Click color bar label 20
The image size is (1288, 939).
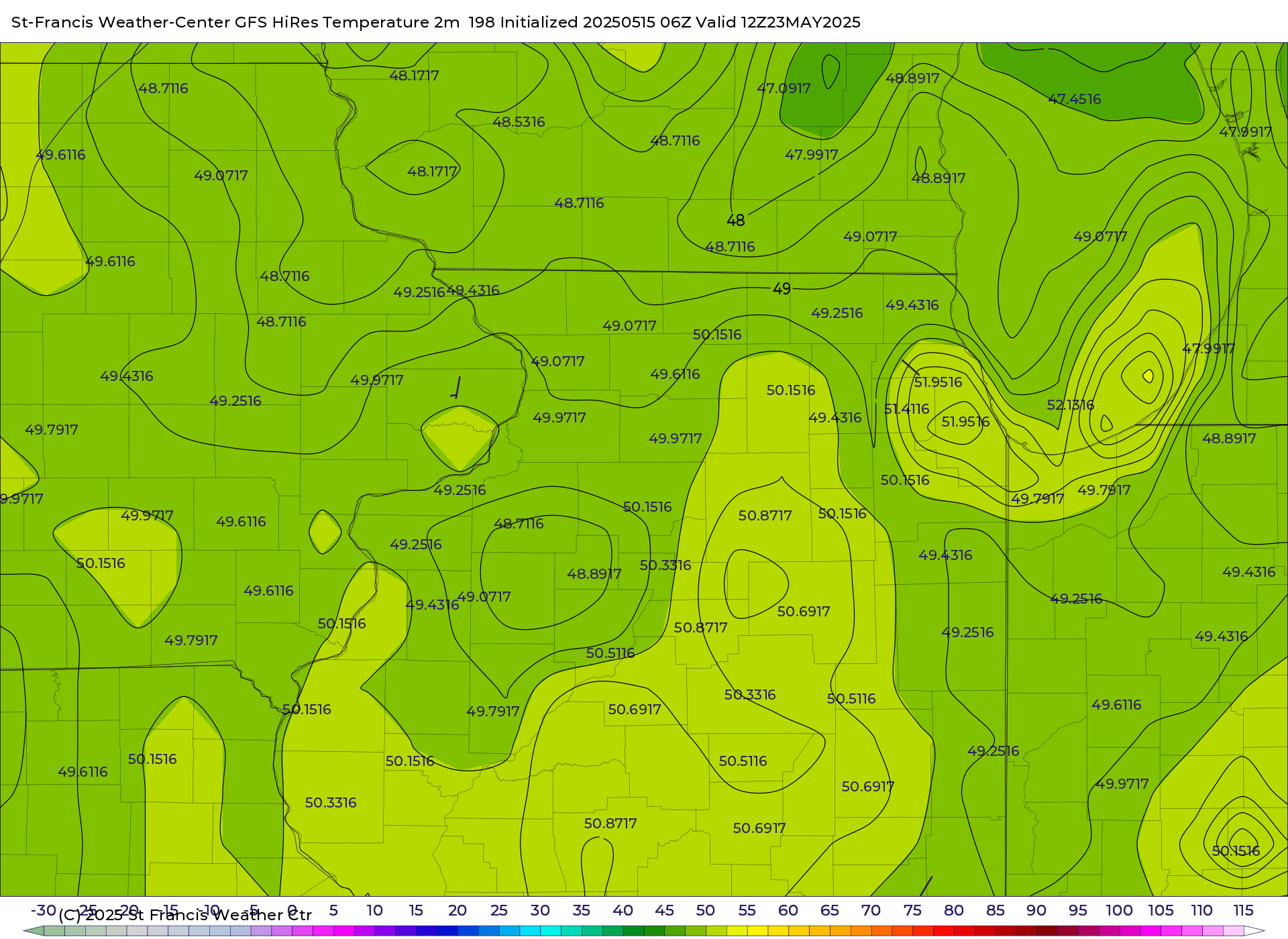(458, 911)
